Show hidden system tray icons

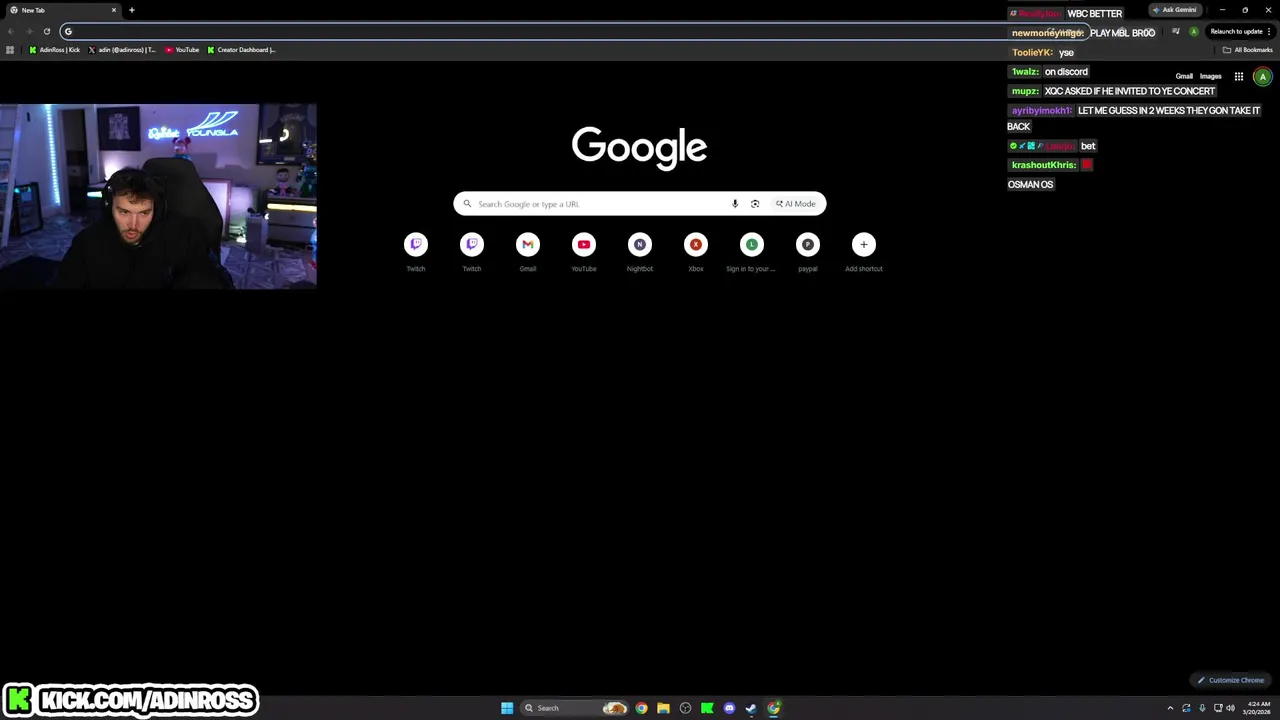coord(1170,708)
